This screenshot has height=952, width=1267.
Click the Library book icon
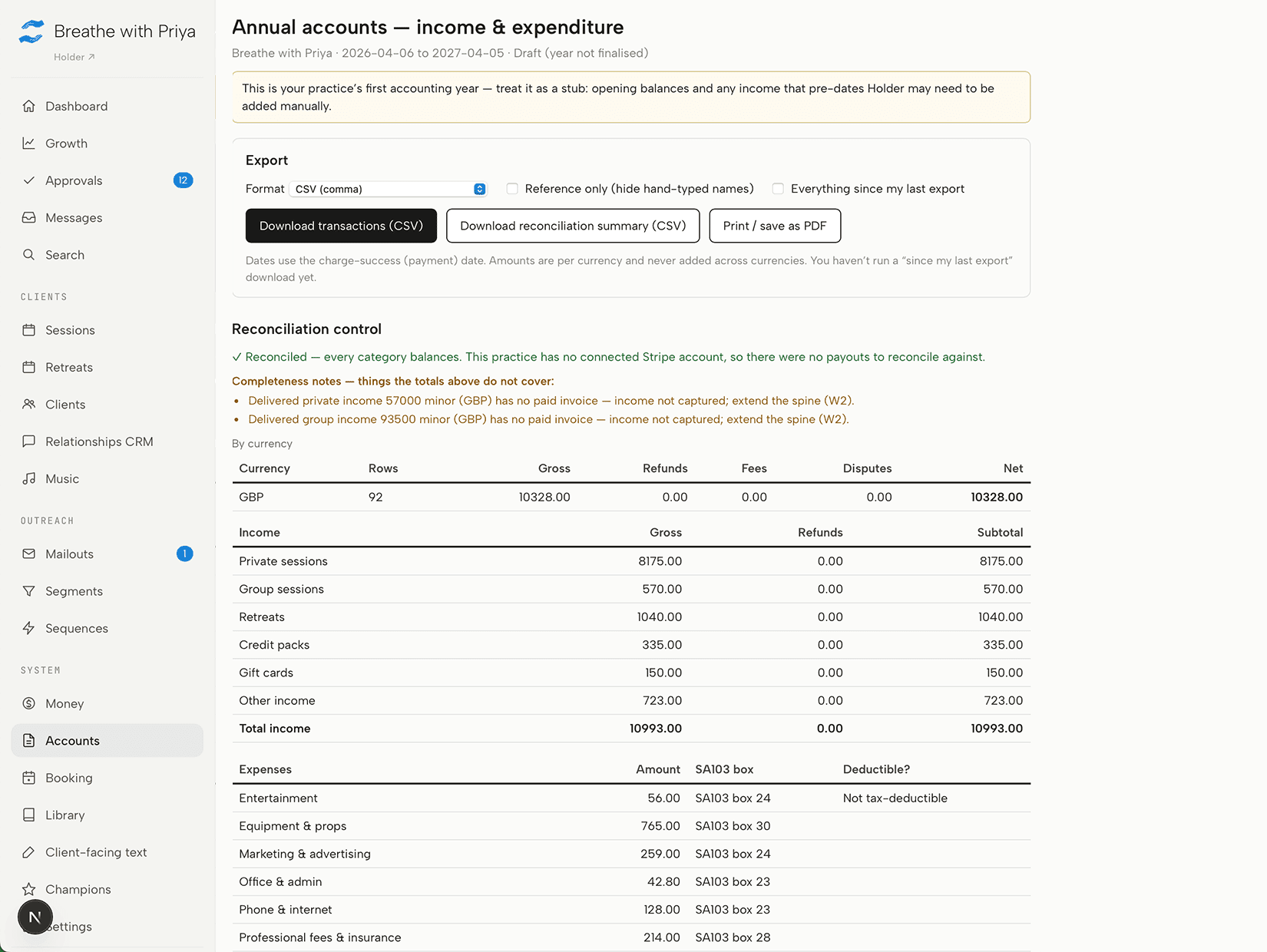pyautogui.click(x=29, y=815)
